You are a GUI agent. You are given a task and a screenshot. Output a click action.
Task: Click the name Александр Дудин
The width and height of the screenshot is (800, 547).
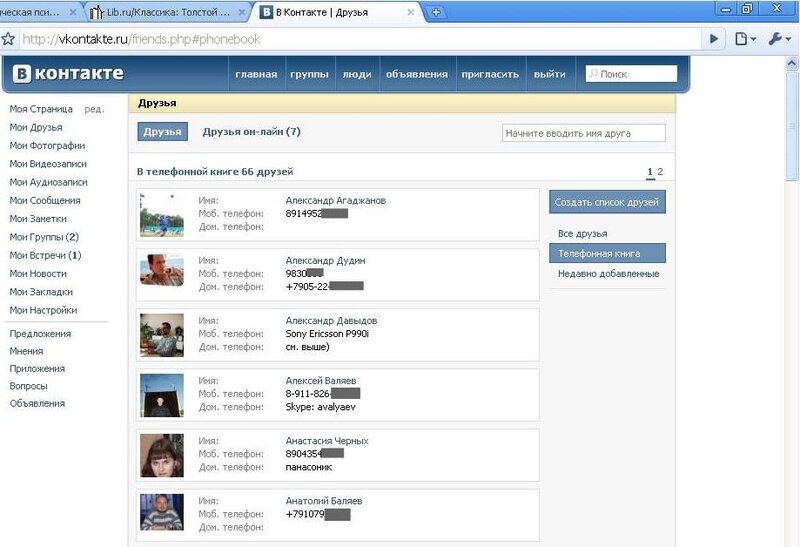[326, 261]
